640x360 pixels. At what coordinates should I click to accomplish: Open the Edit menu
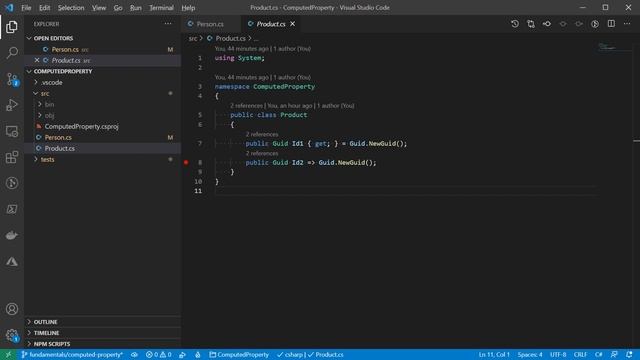[x=44, y=7]
